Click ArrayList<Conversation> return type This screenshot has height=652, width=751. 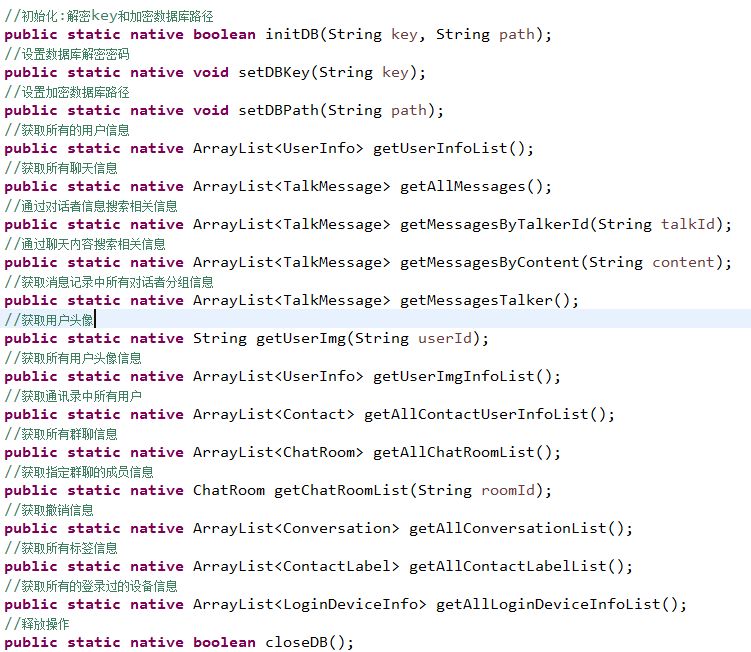[296, 529]
